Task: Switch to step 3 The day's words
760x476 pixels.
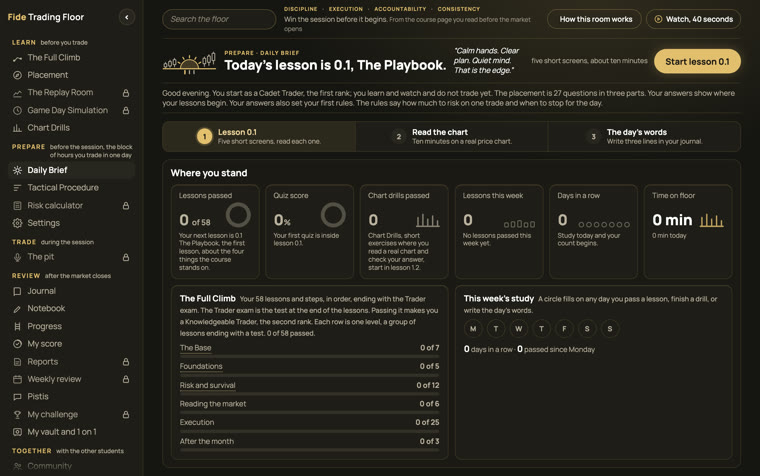Action: tap(644, 136)
